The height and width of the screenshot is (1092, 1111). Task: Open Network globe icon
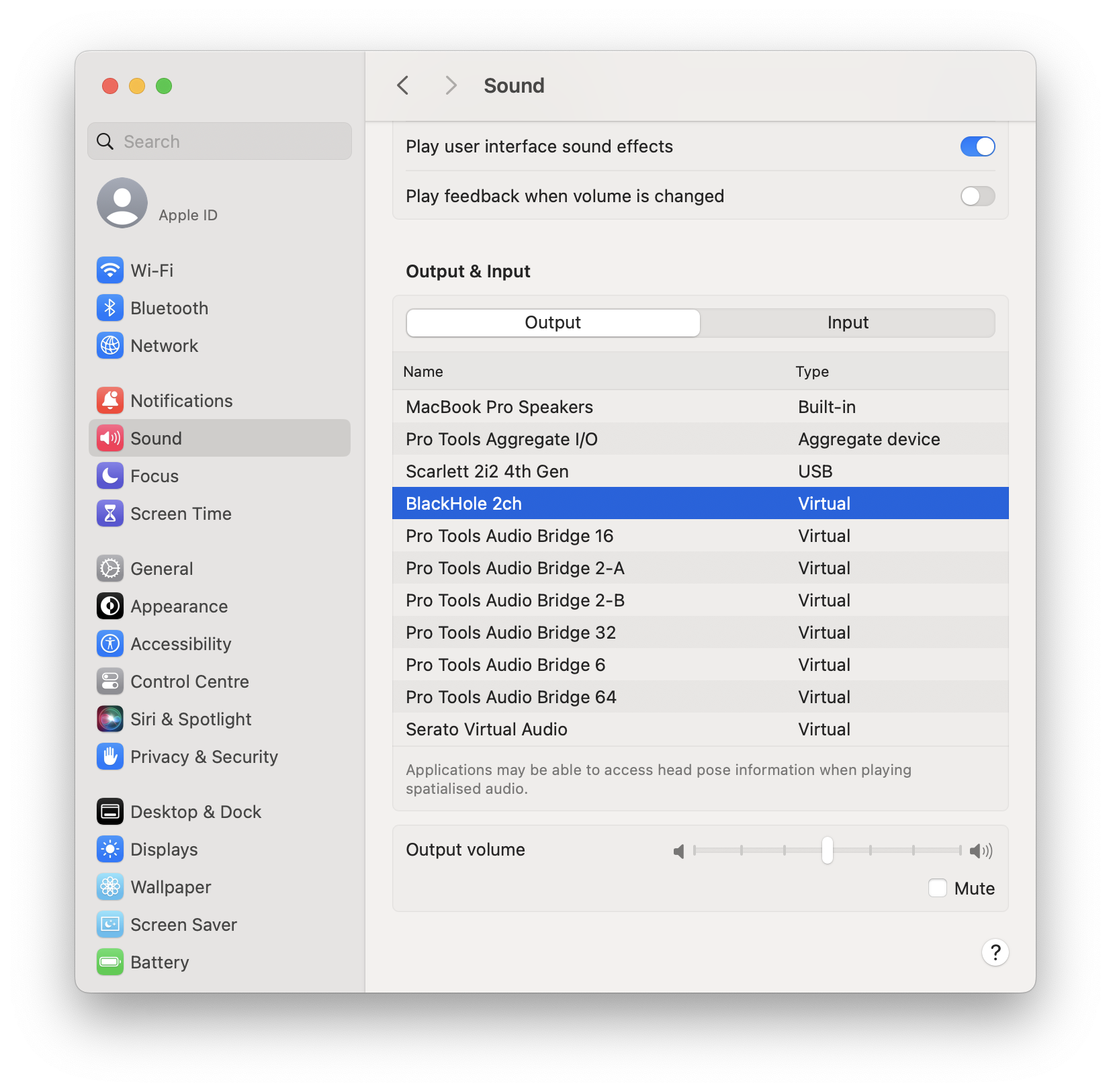(x=110, y=346)
